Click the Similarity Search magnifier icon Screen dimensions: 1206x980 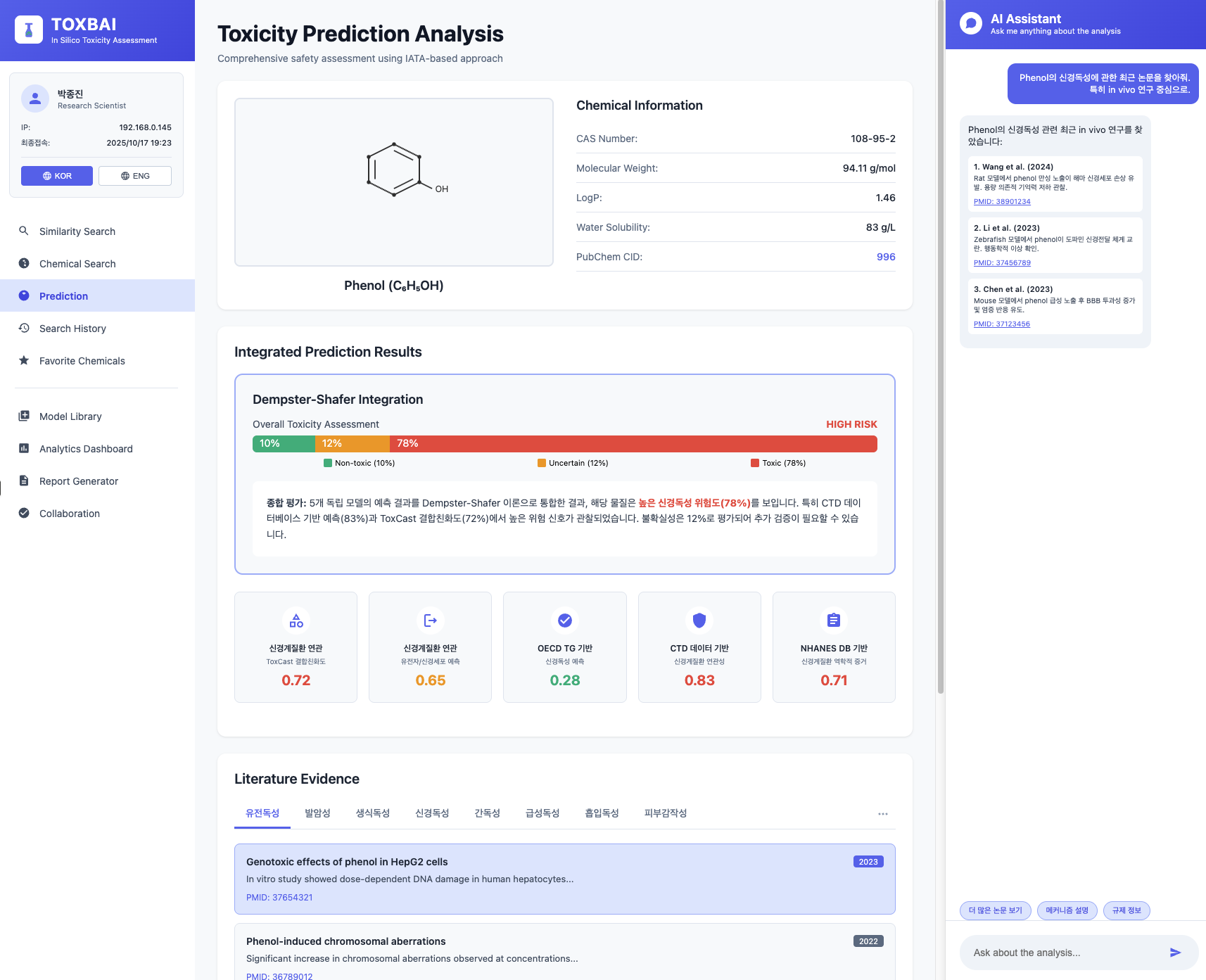(x=24, y=231)
